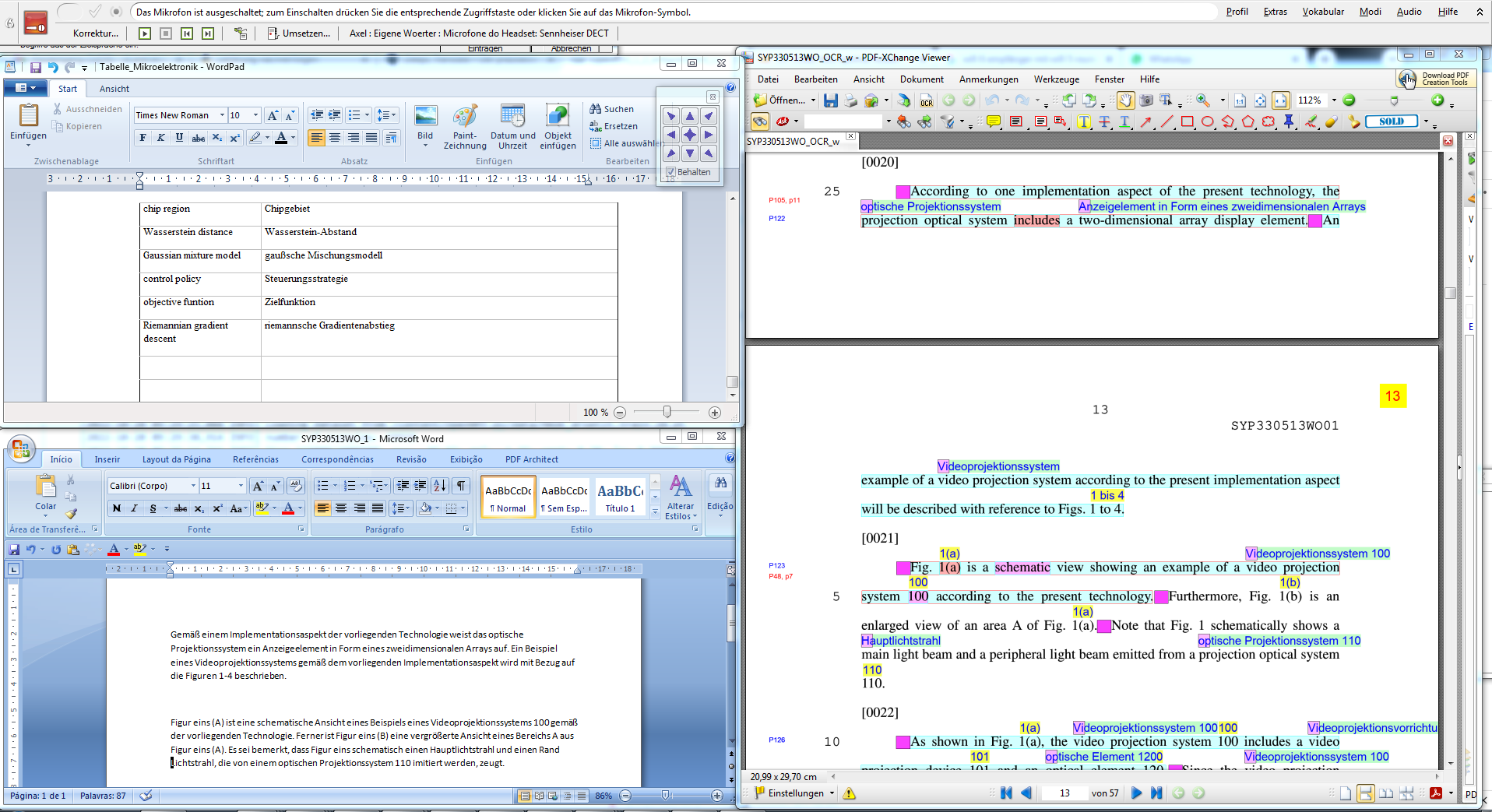
Task: Open the Anmerkungen menu
Action: point(988,79)
